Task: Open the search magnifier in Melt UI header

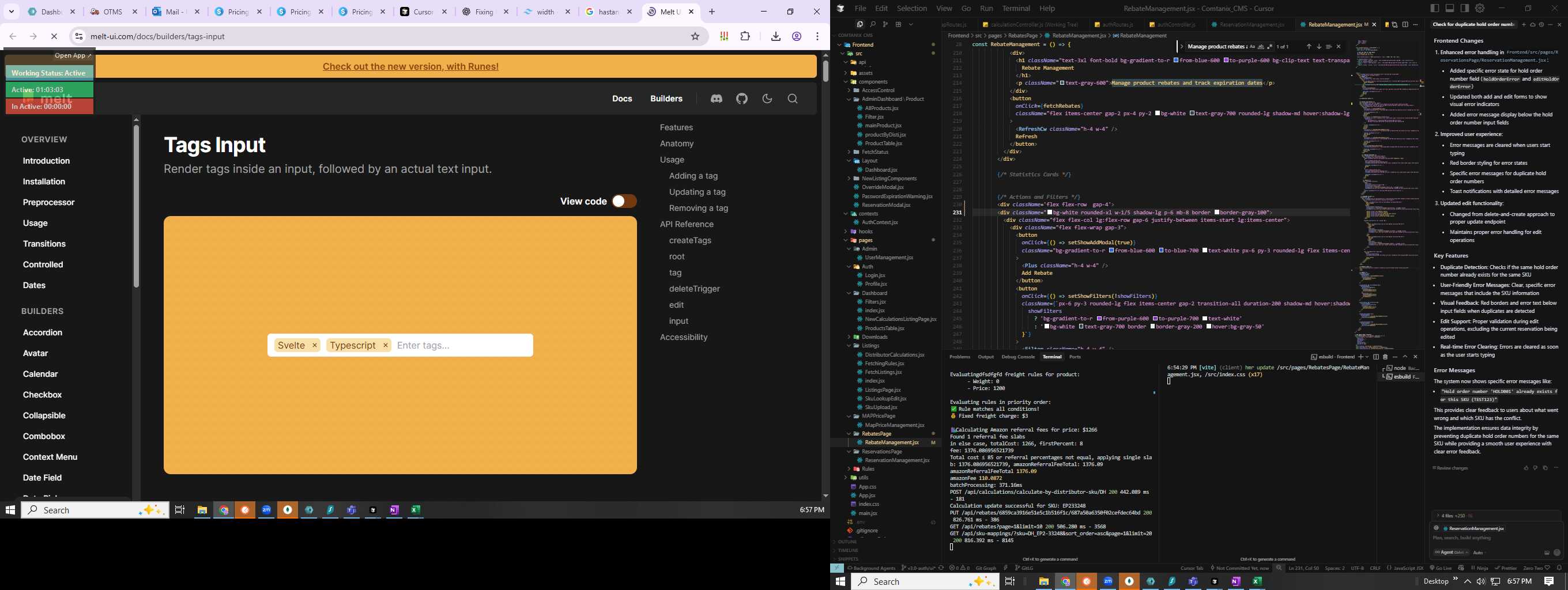Action: [x=792, y=99]
